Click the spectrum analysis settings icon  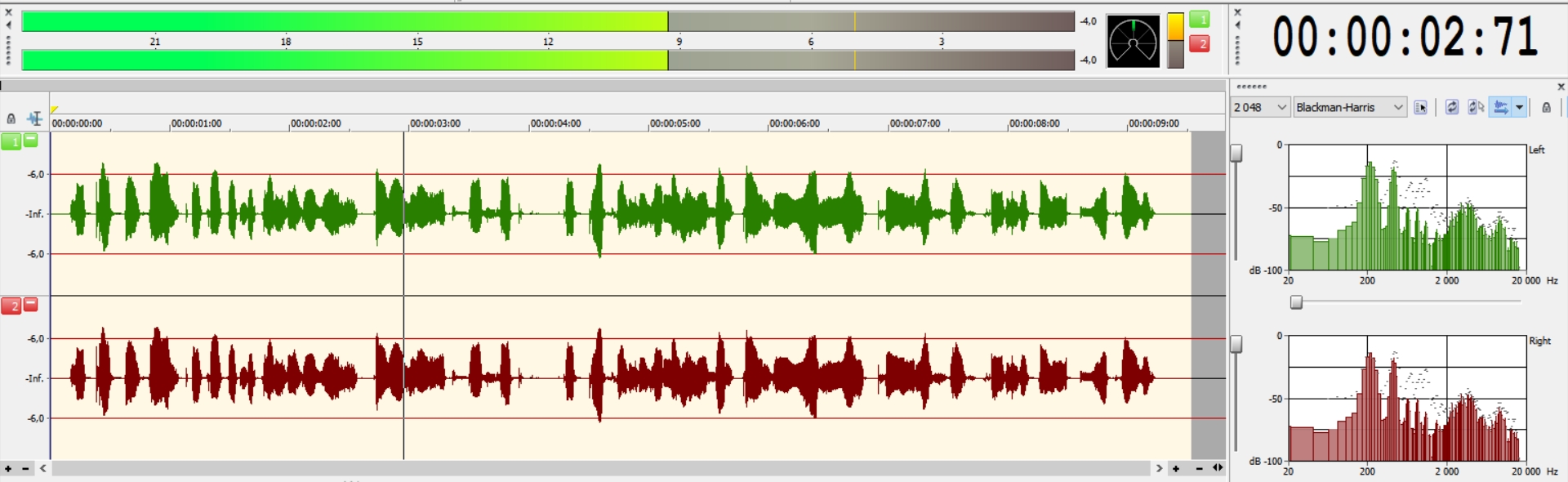[x=1420, y=108]
